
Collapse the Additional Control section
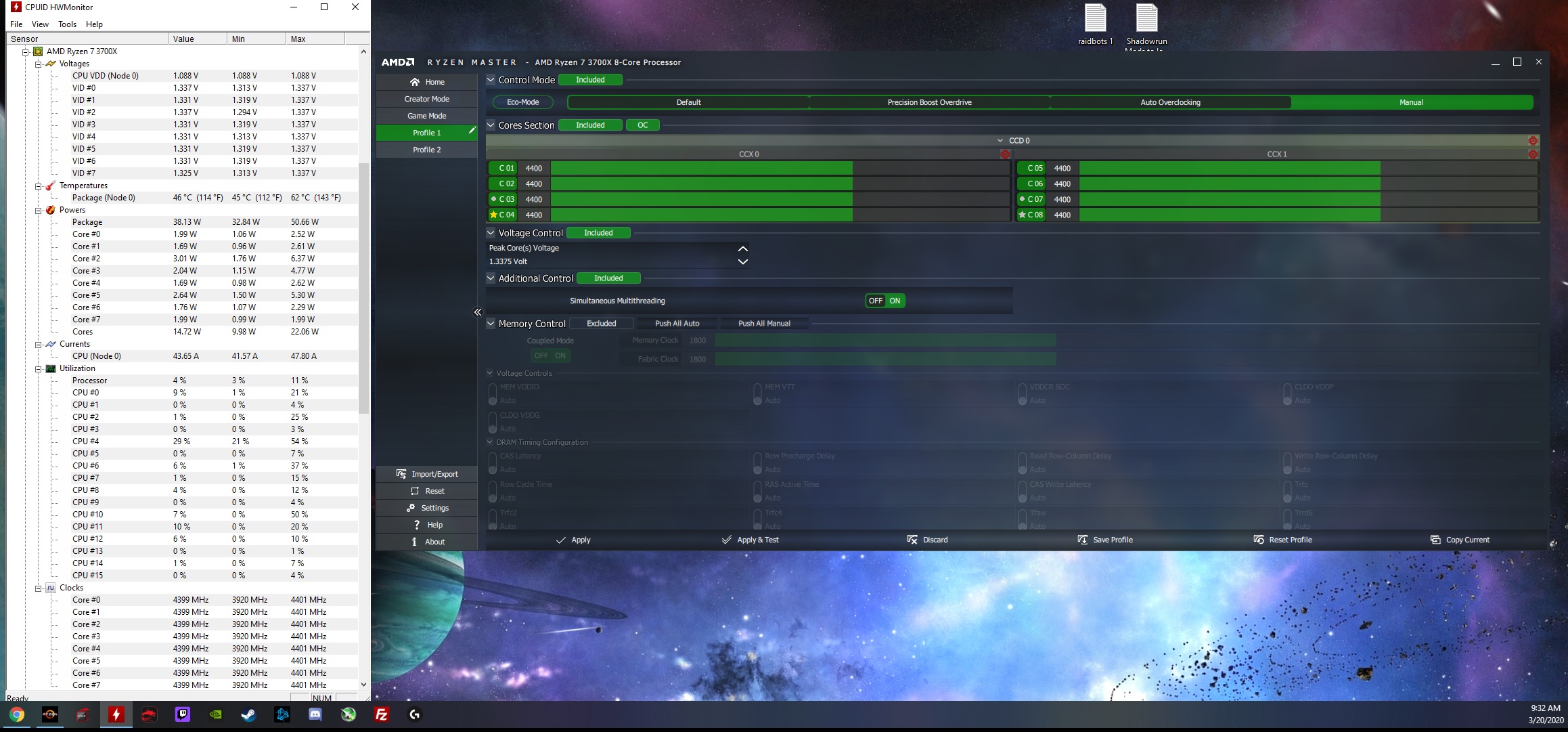(491, 278)
